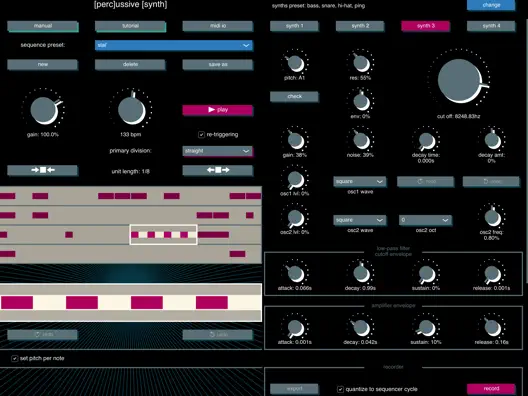The width and height of the screenshot is (528, 396).
Task: Click the pitch A1 knob
Action: 296,63
